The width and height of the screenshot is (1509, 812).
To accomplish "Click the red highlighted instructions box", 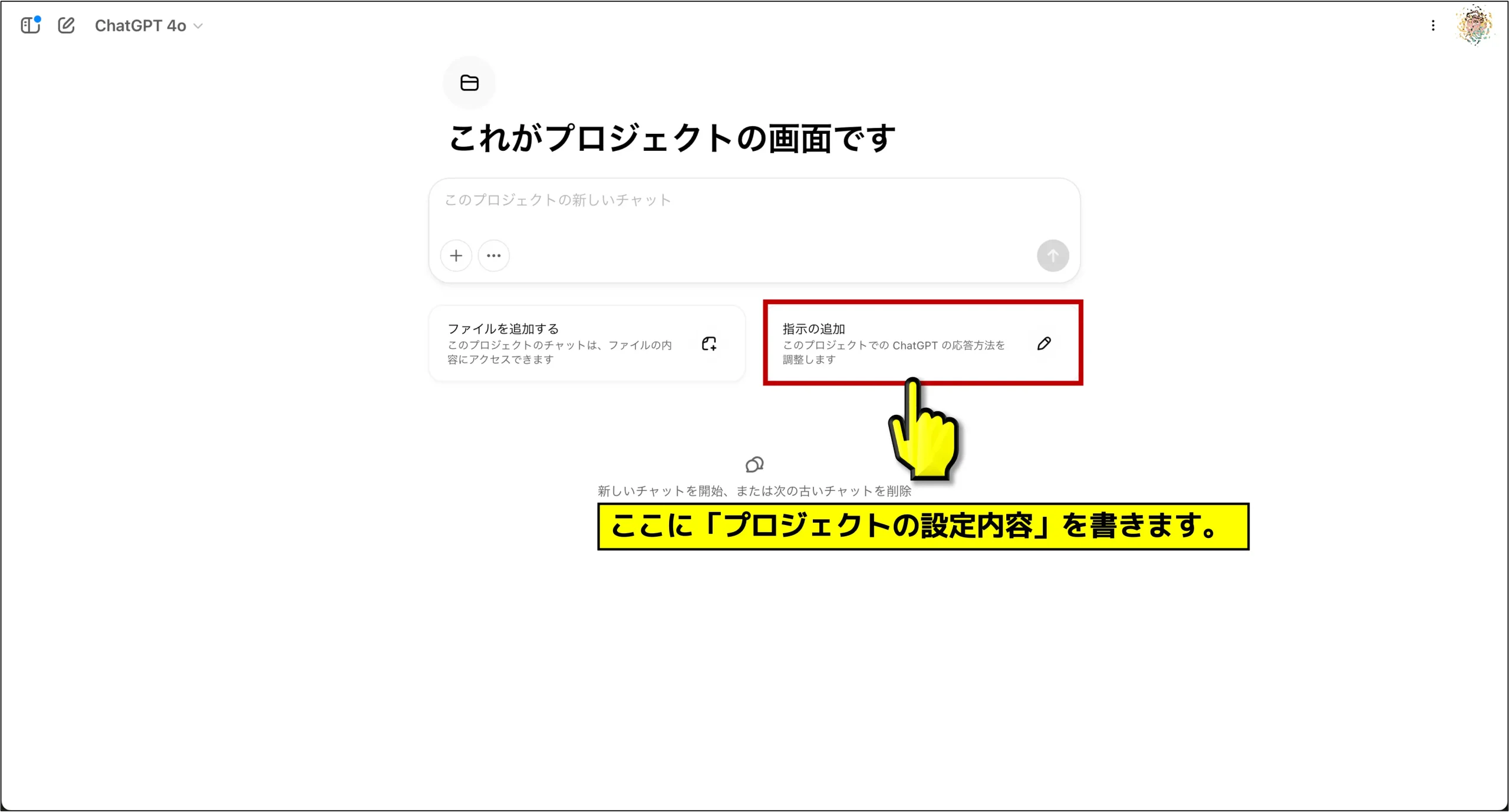I will pyautogui.click(x=922, y=344).
